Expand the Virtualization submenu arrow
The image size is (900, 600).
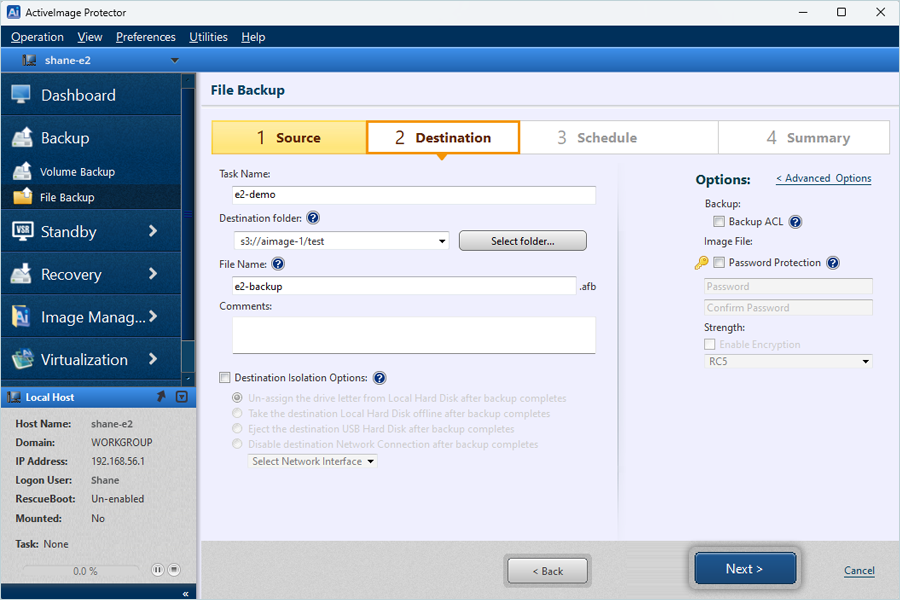pos(153,359)
